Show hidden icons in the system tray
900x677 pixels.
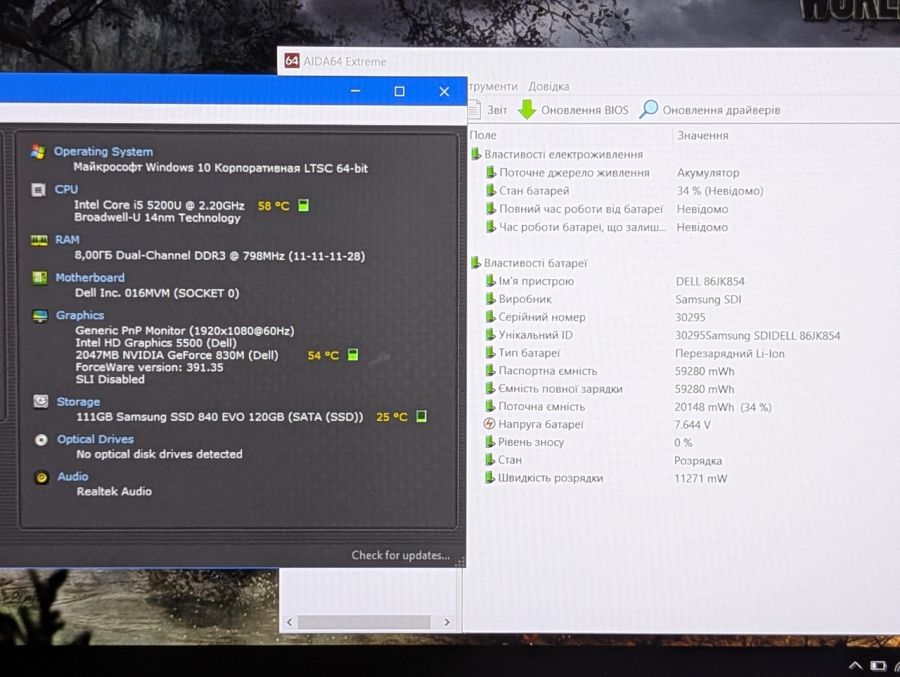(855, 666)
